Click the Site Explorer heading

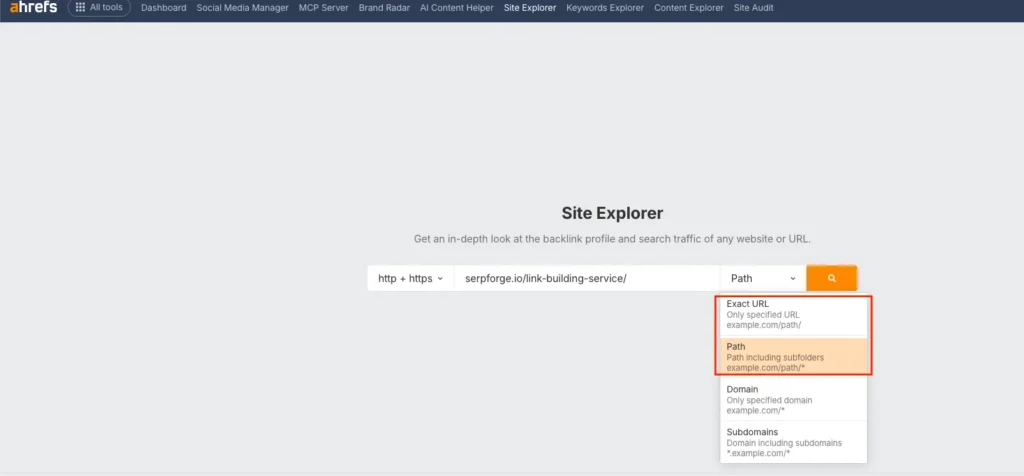click(x=612, y=213)
